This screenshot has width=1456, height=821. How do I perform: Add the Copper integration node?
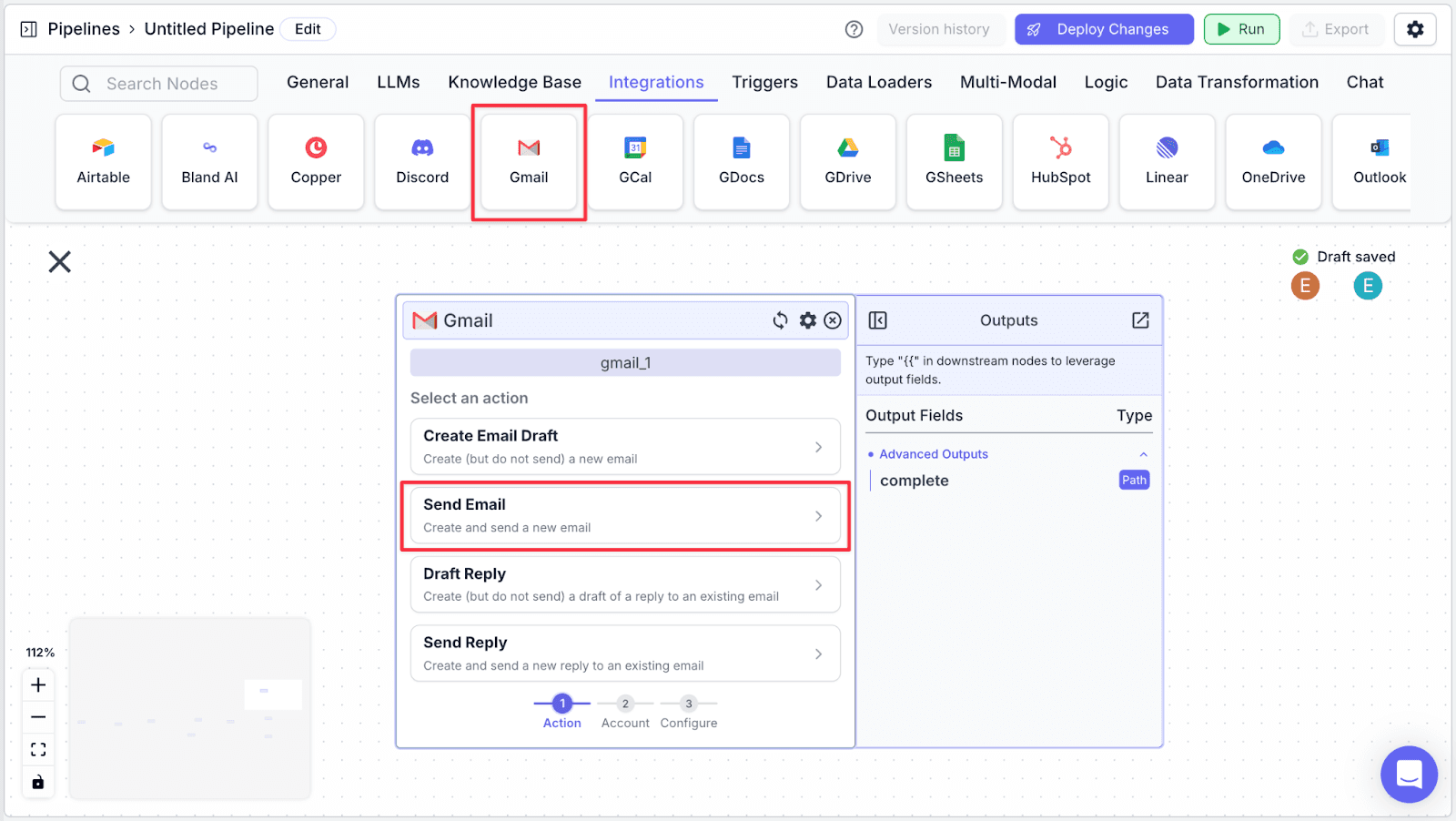tap(316, 162)
